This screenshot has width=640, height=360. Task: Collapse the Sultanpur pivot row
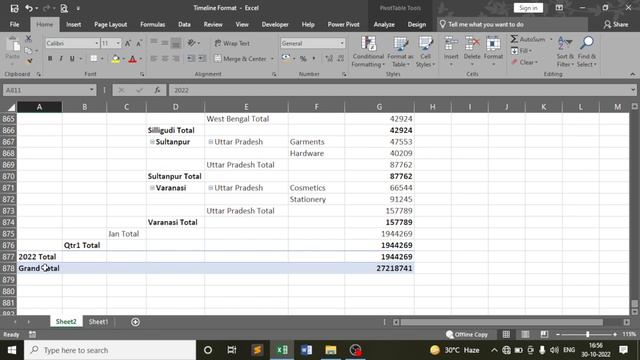(x=152, y=142)
